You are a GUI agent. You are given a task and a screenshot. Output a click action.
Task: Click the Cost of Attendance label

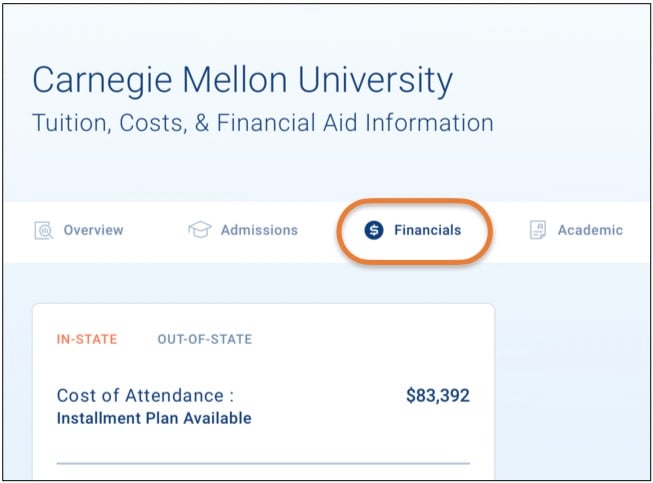[145, 395]
